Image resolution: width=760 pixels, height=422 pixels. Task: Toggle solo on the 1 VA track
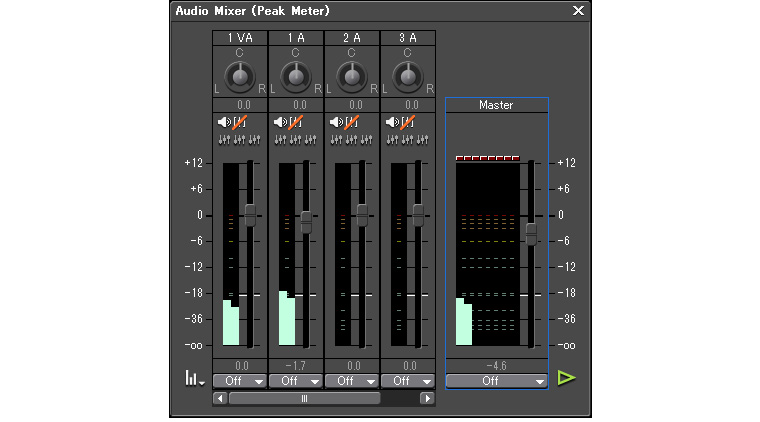click(x=240, y=122)
